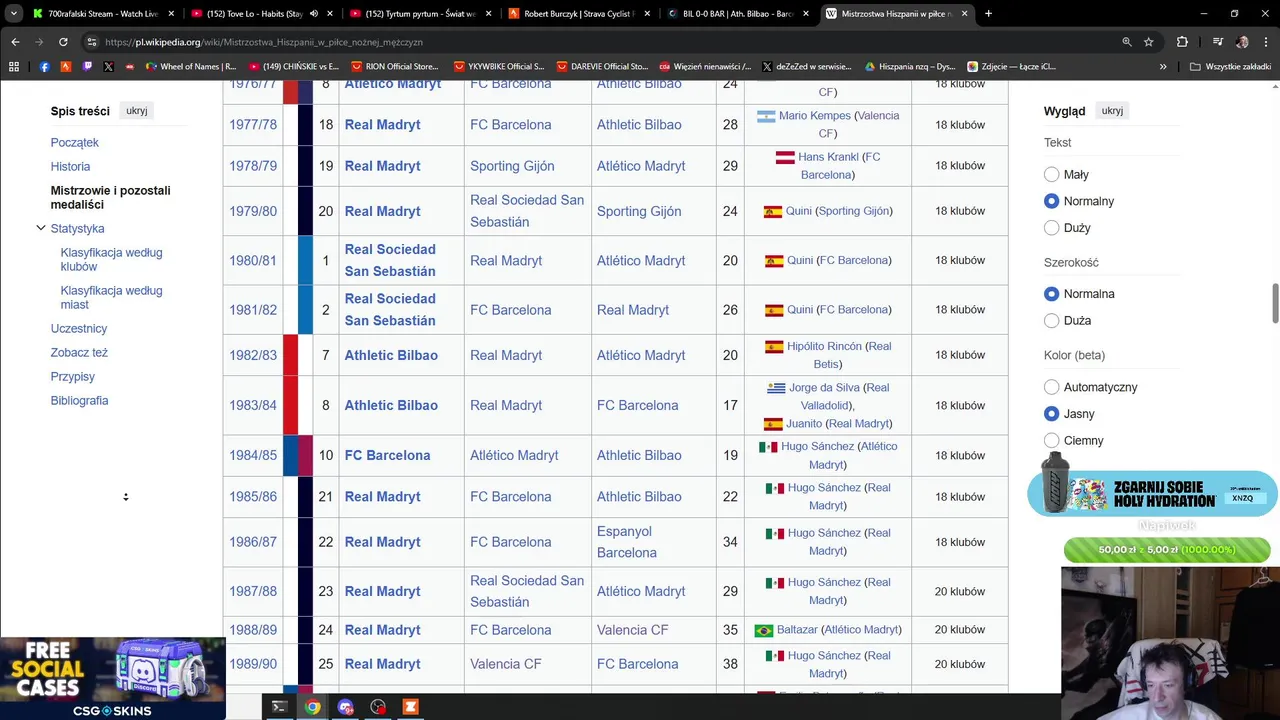Open the orange Z app in the taskbar

click(x=410, y=707)
